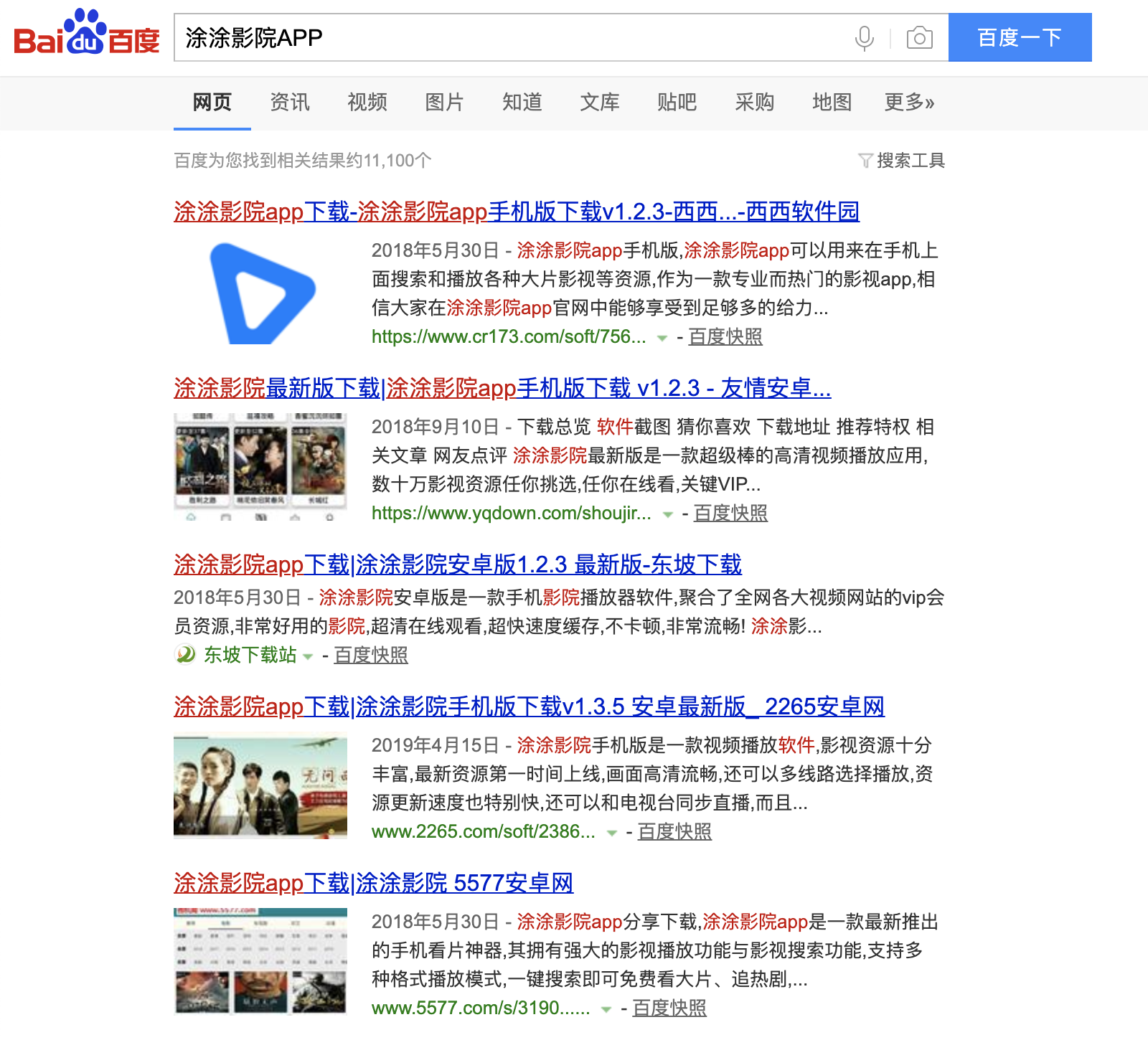Go to the 文库 tab

click(x=600, y=103)
